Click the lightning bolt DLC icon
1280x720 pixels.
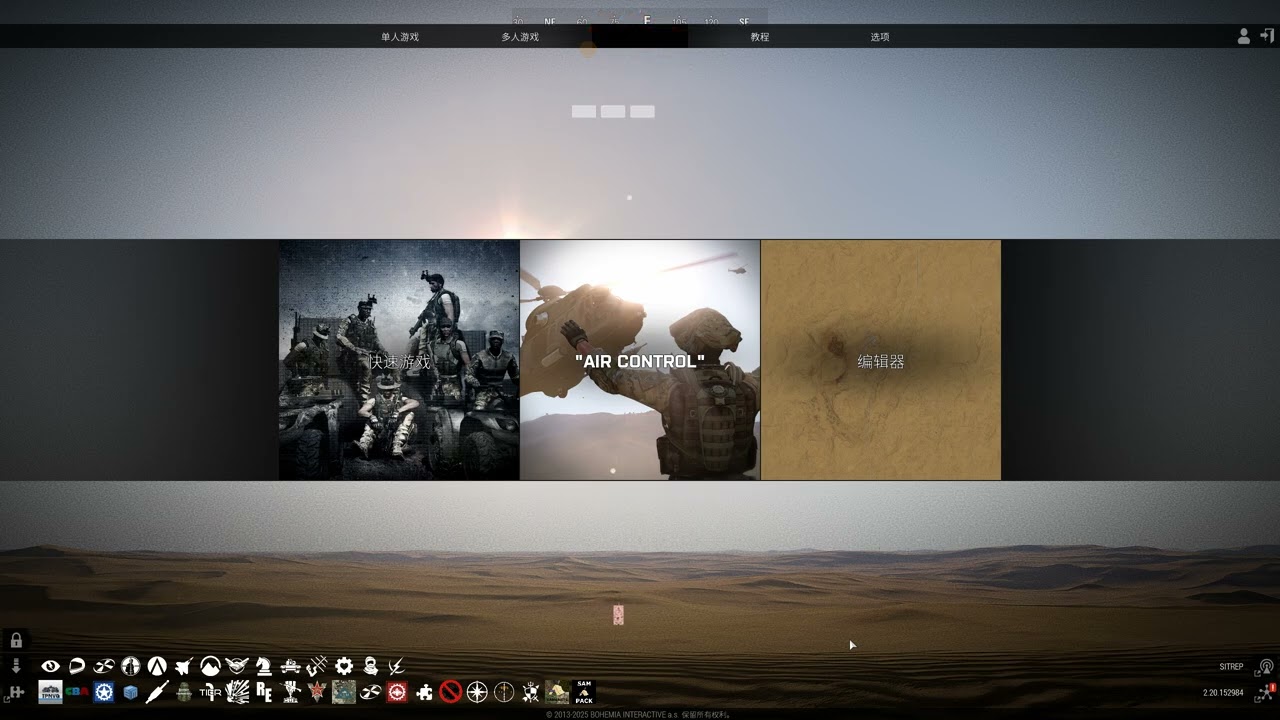pos(397,666)
